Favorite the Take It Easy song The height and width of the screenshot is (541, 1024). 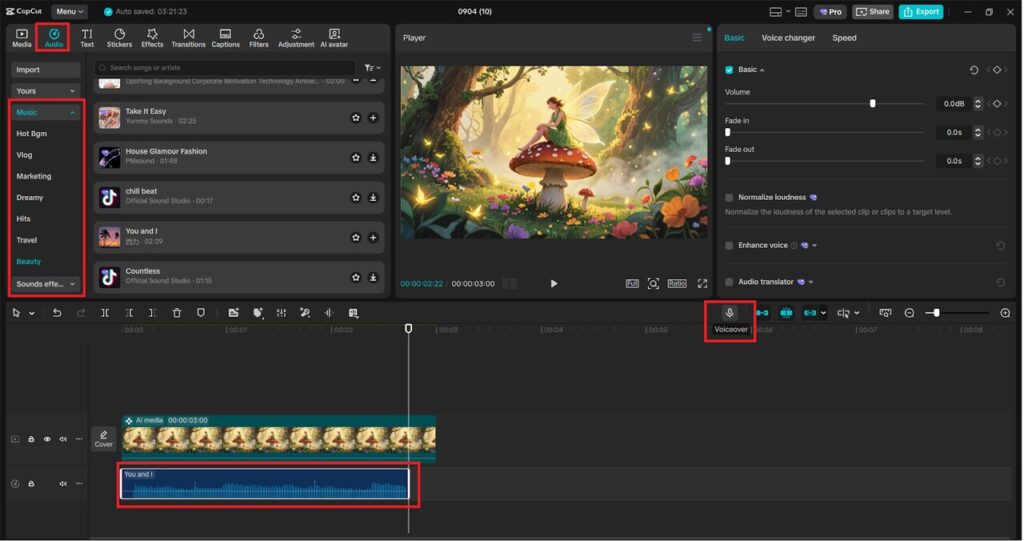[355, 118]
